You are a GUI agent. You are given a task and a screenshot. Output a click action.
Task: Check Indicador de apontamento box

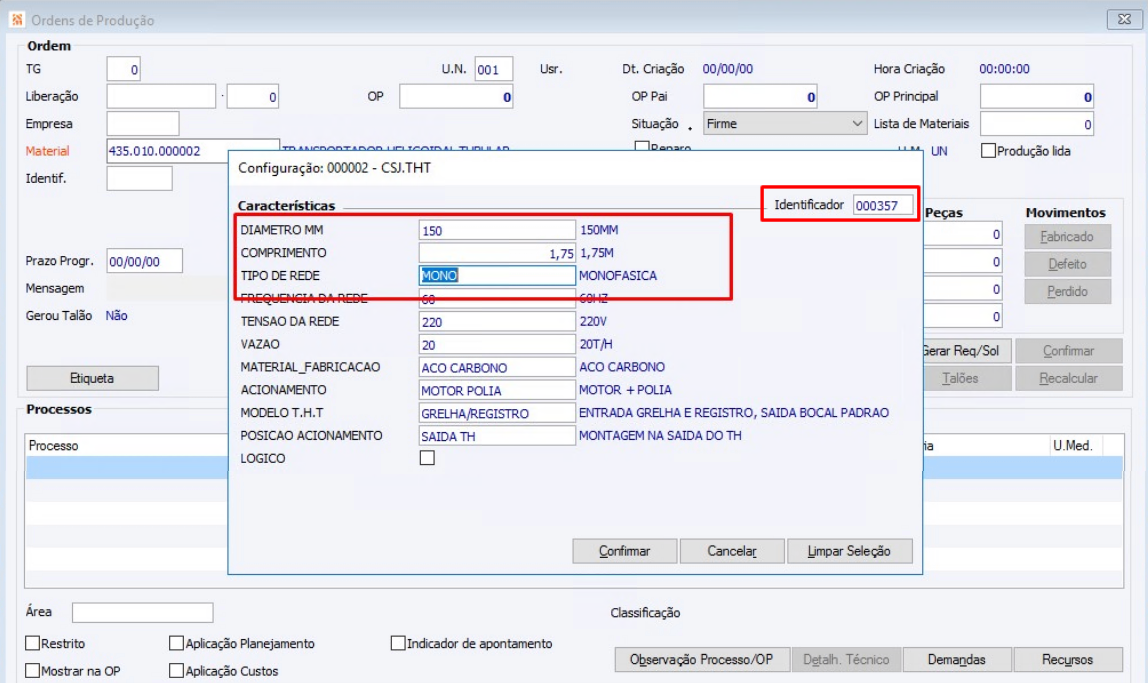pyautogui.click(x=398, y=643)
